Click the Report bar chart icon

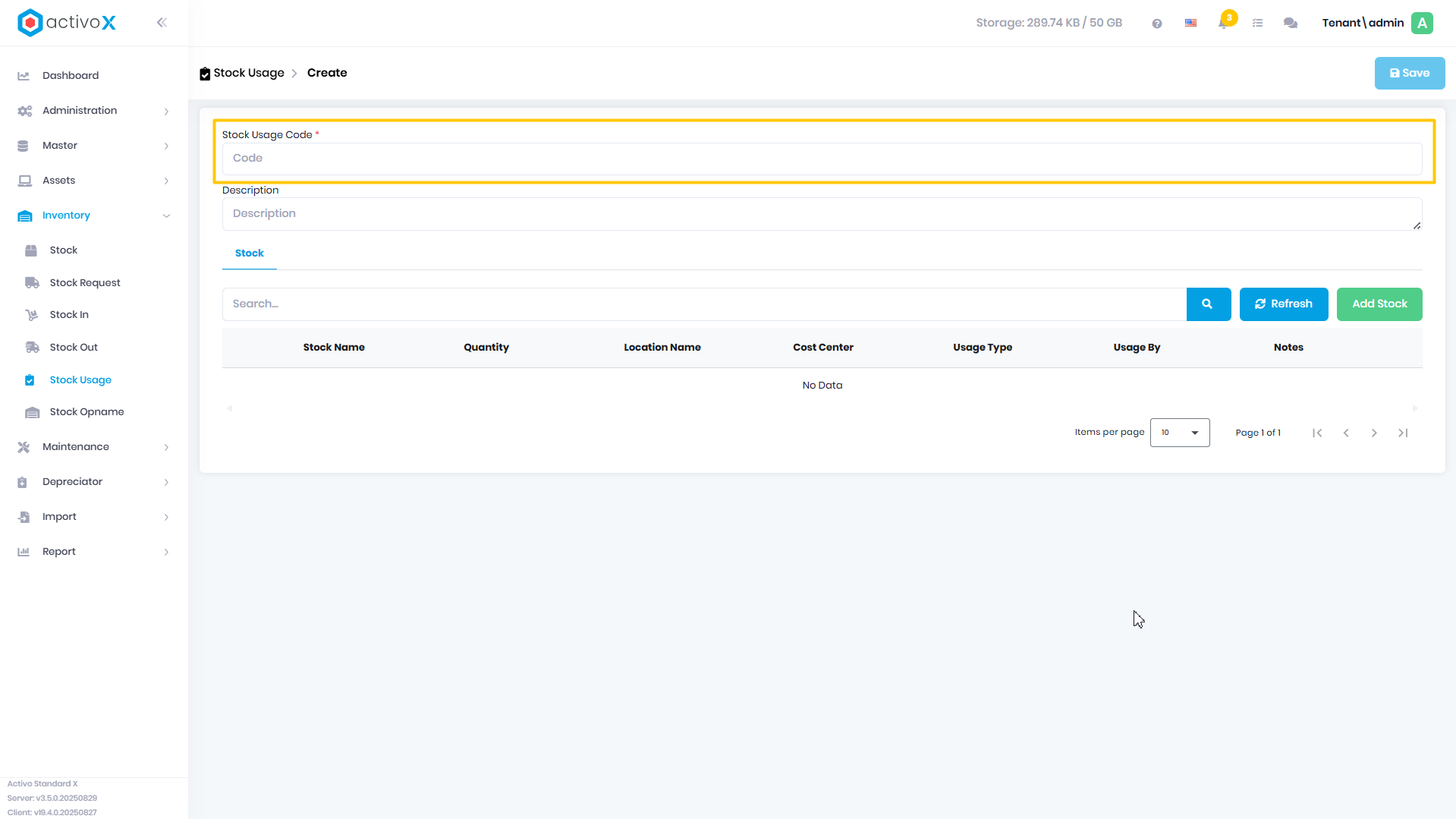24,552
